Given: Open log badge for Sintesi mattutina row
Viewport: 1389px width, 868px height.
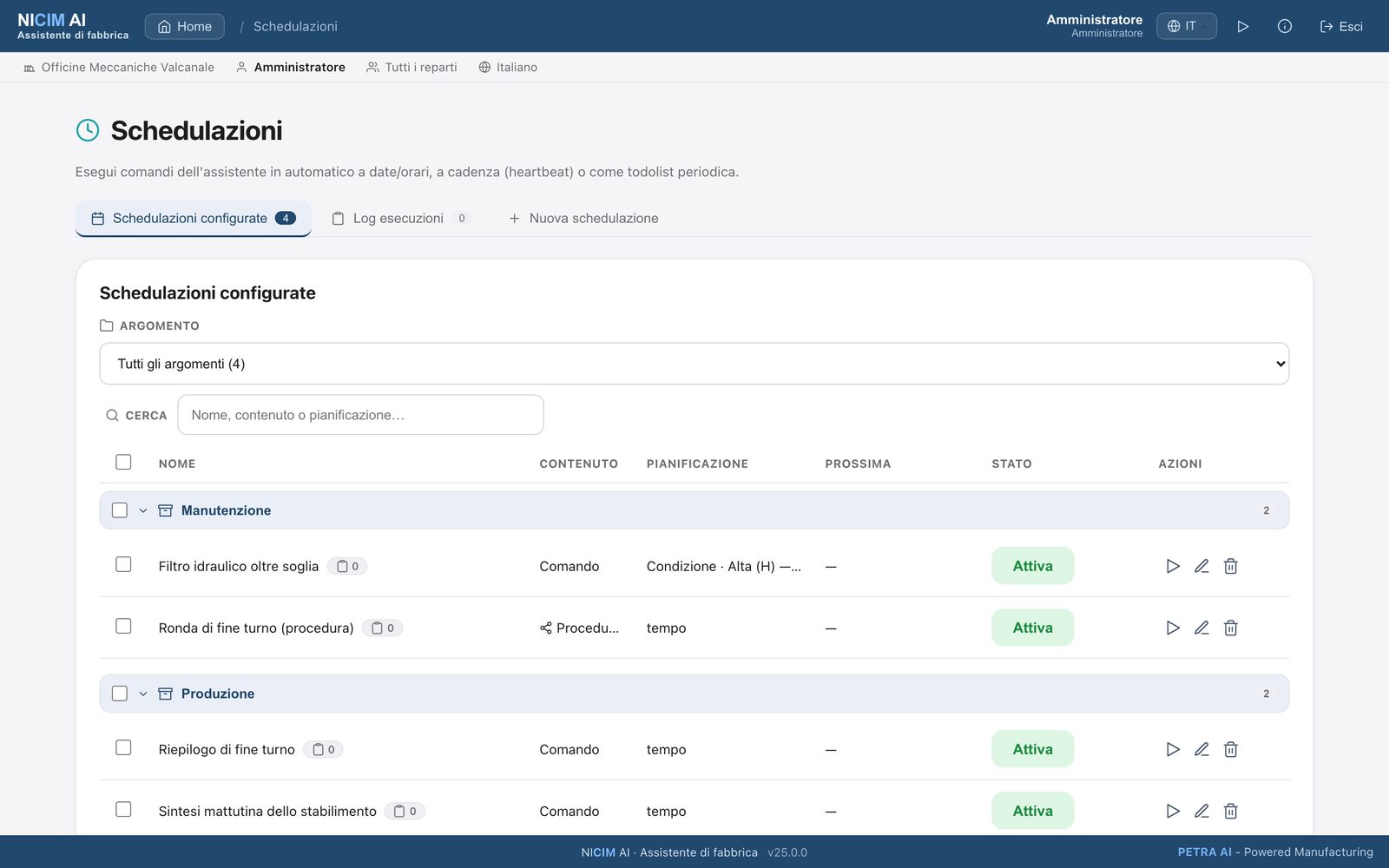Looking at the screenshot, I should pyautogui.click(x=405, y=811).
